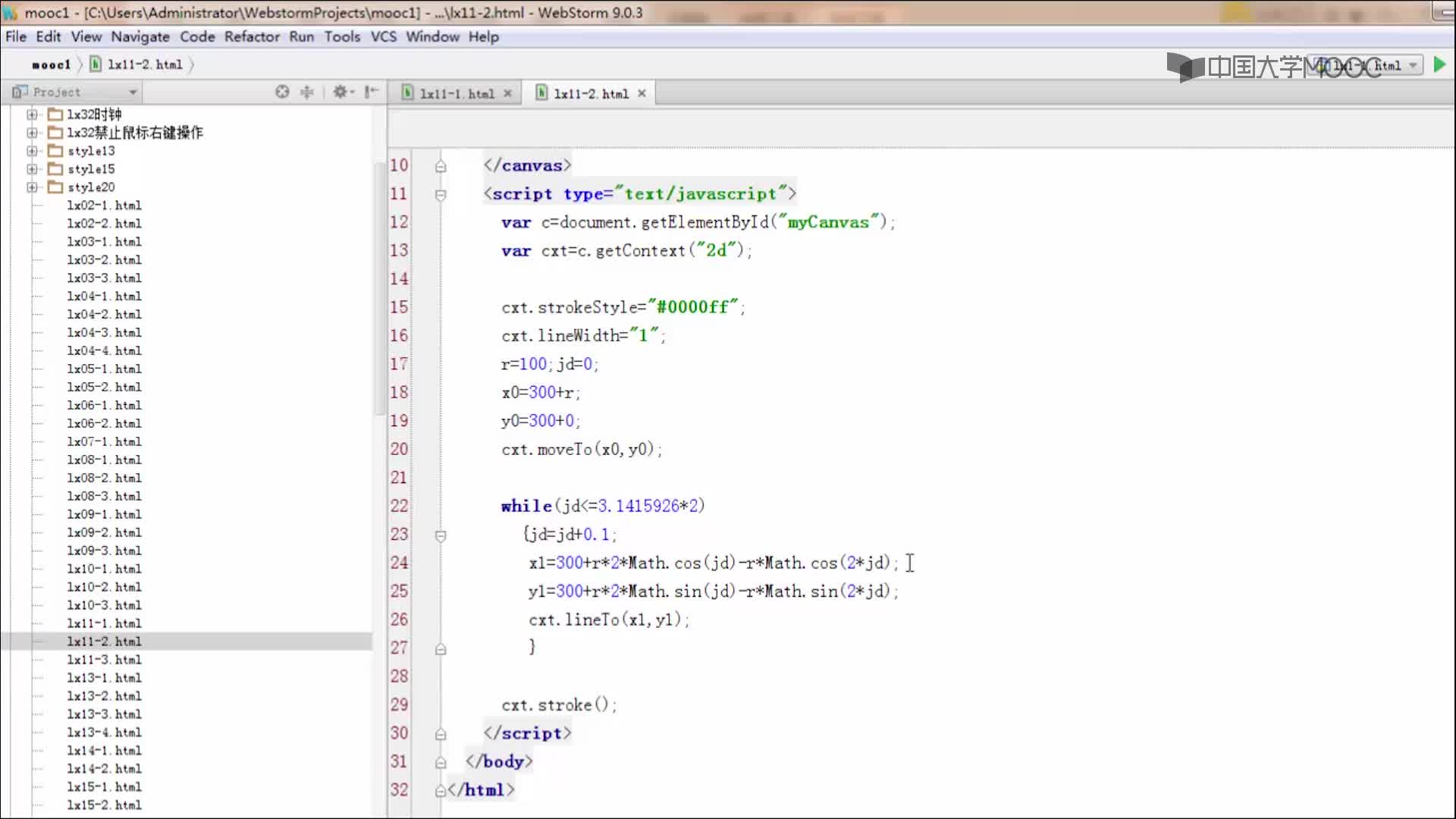Select lx08-3.html in project tree
Image resolution: width=1456 pixels, height=819 pixels.
click(104, 496)
